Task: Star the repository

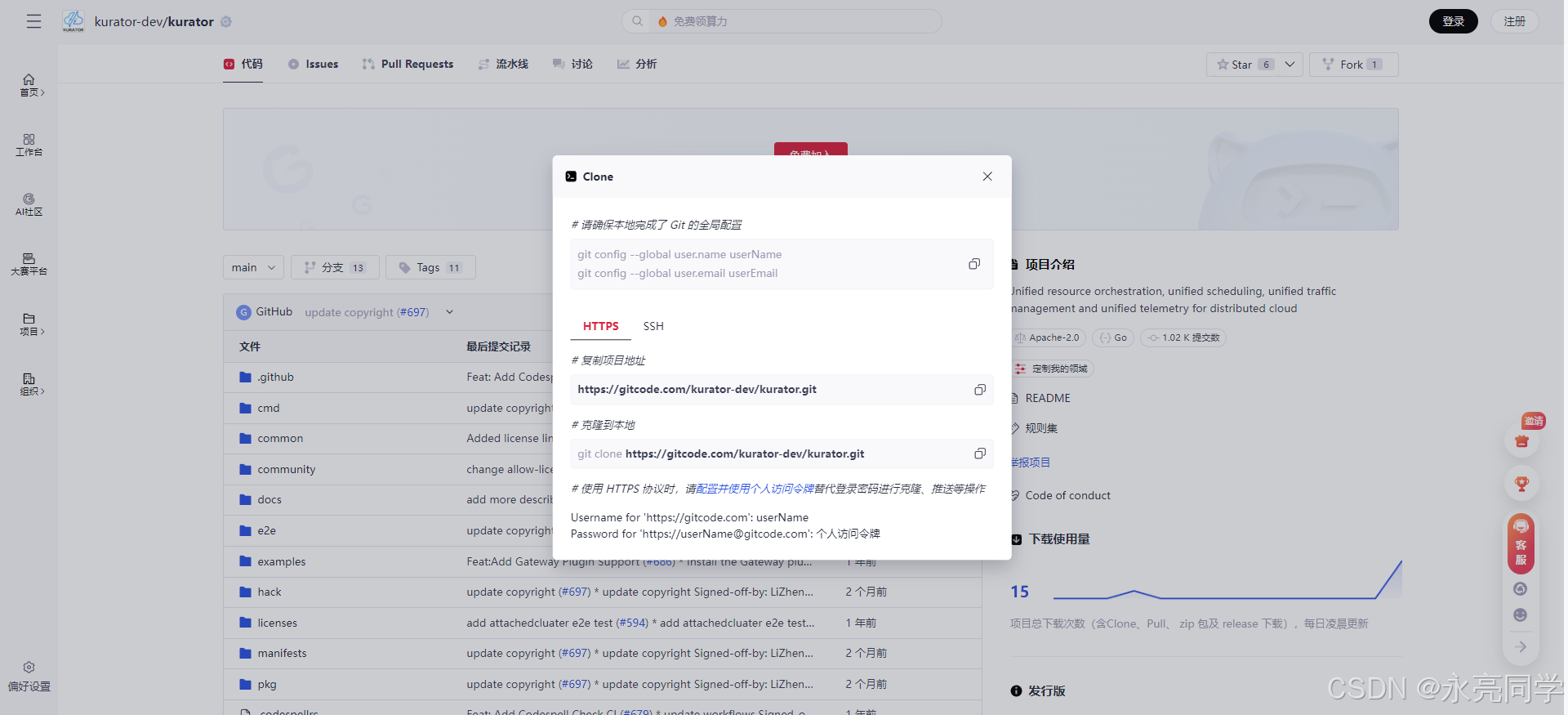Action: click(1245, 65)
